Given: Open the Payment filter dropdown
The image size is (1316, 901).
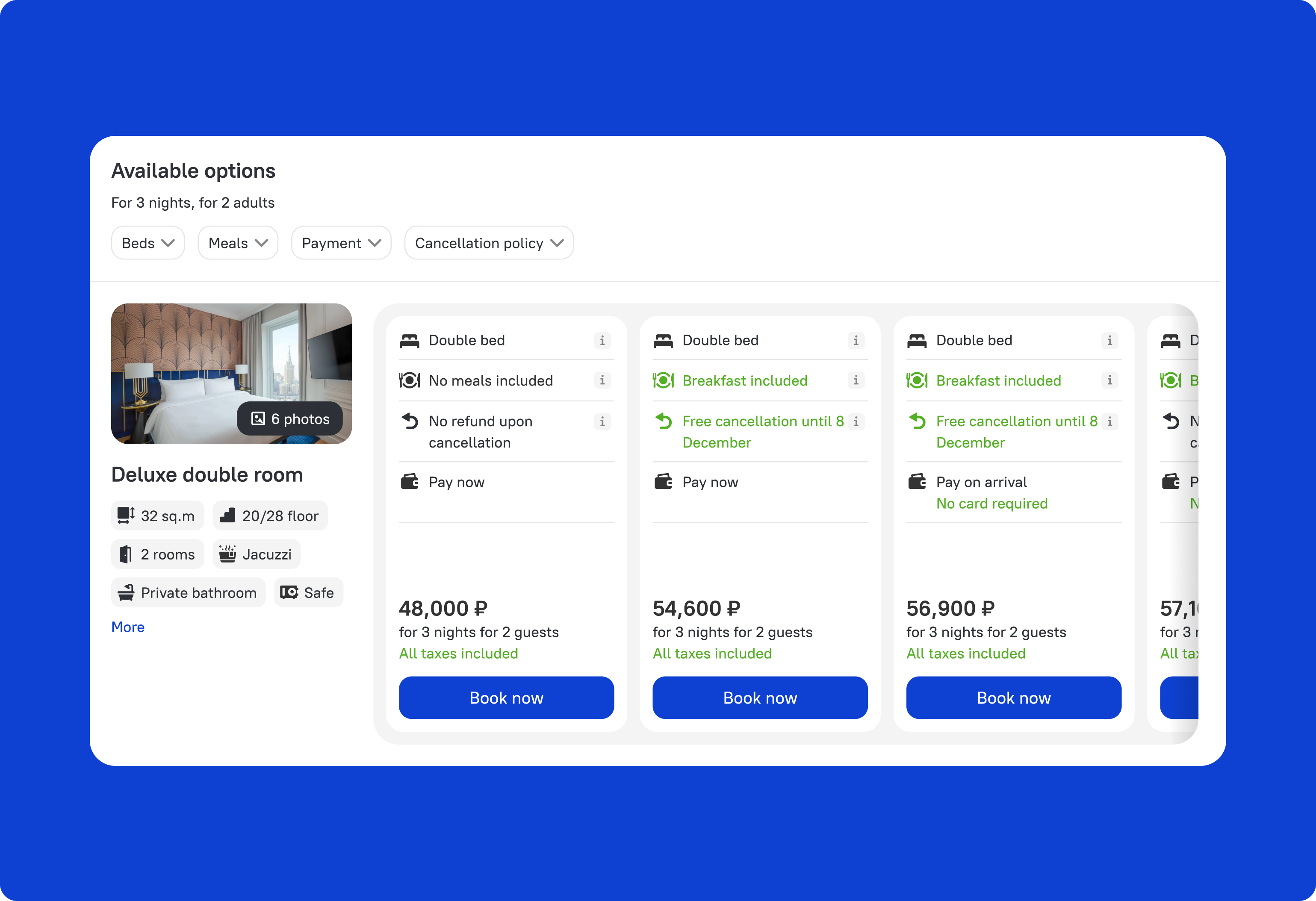Looking at the screenshot, I should 342,243.
